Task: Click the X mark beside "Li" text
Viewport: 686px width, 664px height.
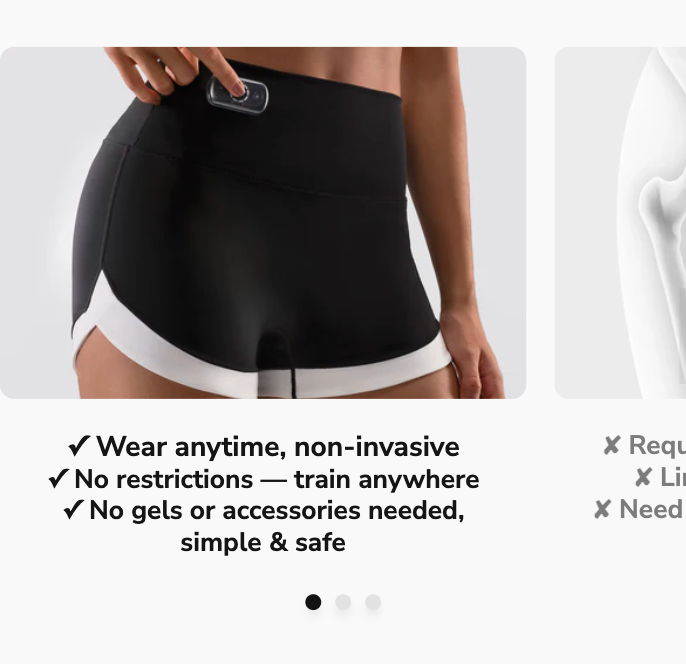Action: click(x=643, y=477)
